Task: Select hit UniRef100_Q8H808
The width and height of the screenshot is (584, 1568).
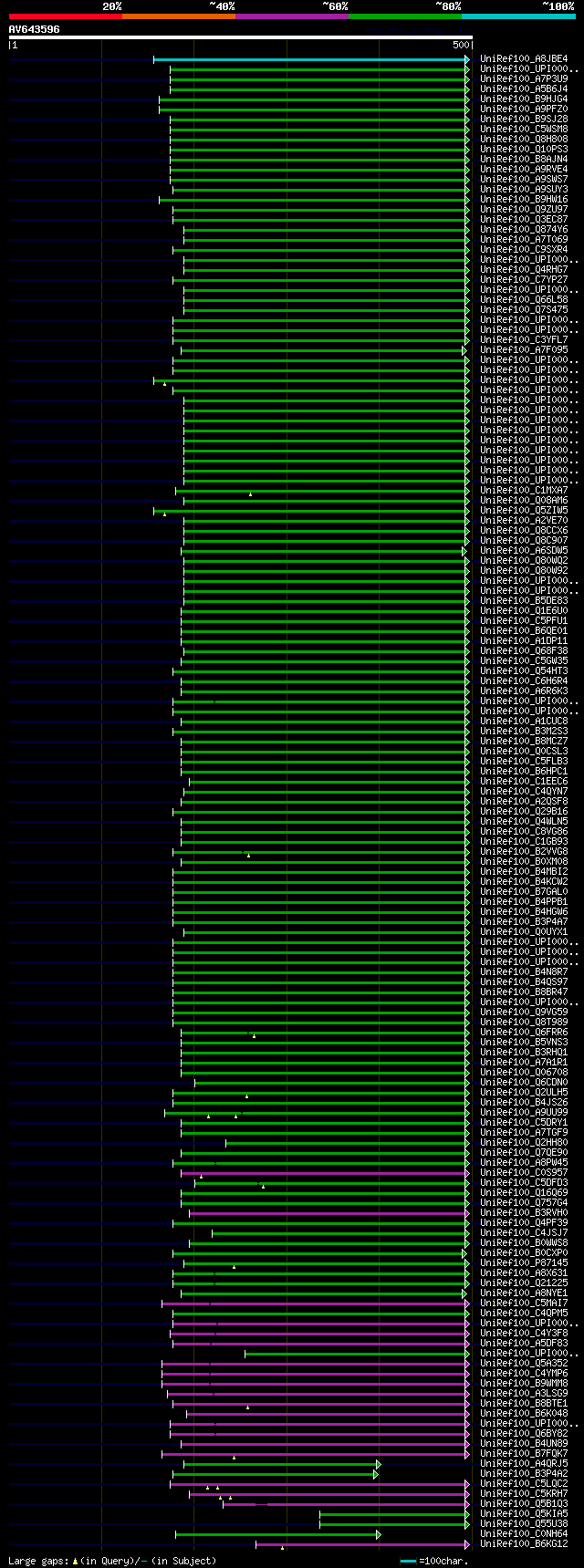Action: click(x=524, y=140)
